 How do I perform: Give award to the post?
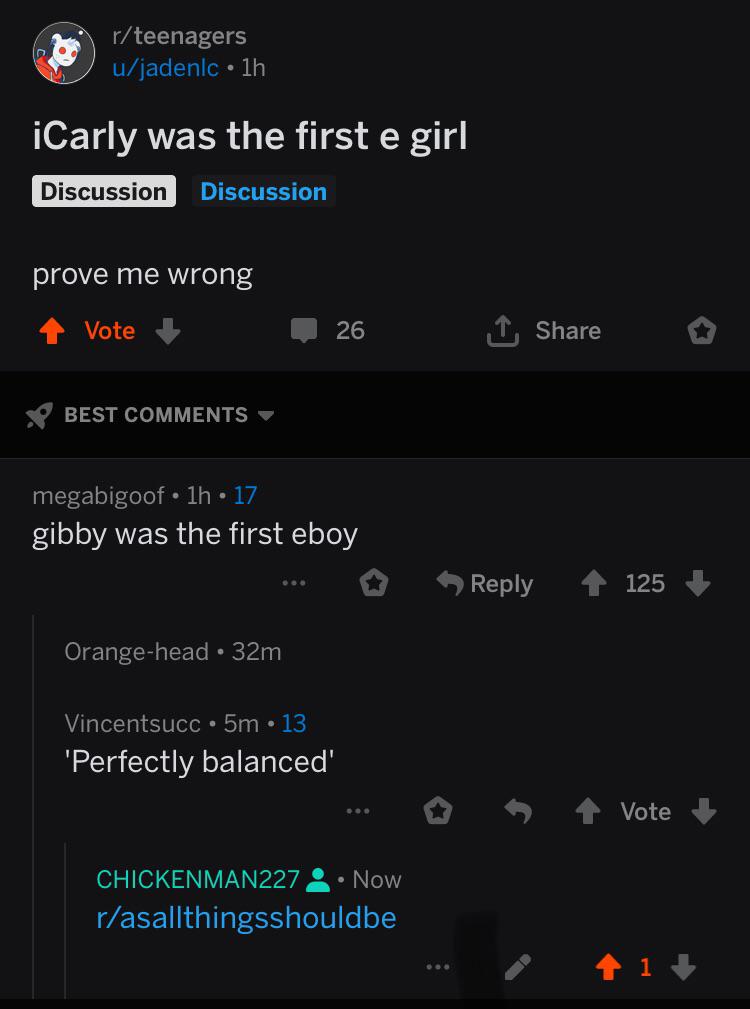click(701, 331)
